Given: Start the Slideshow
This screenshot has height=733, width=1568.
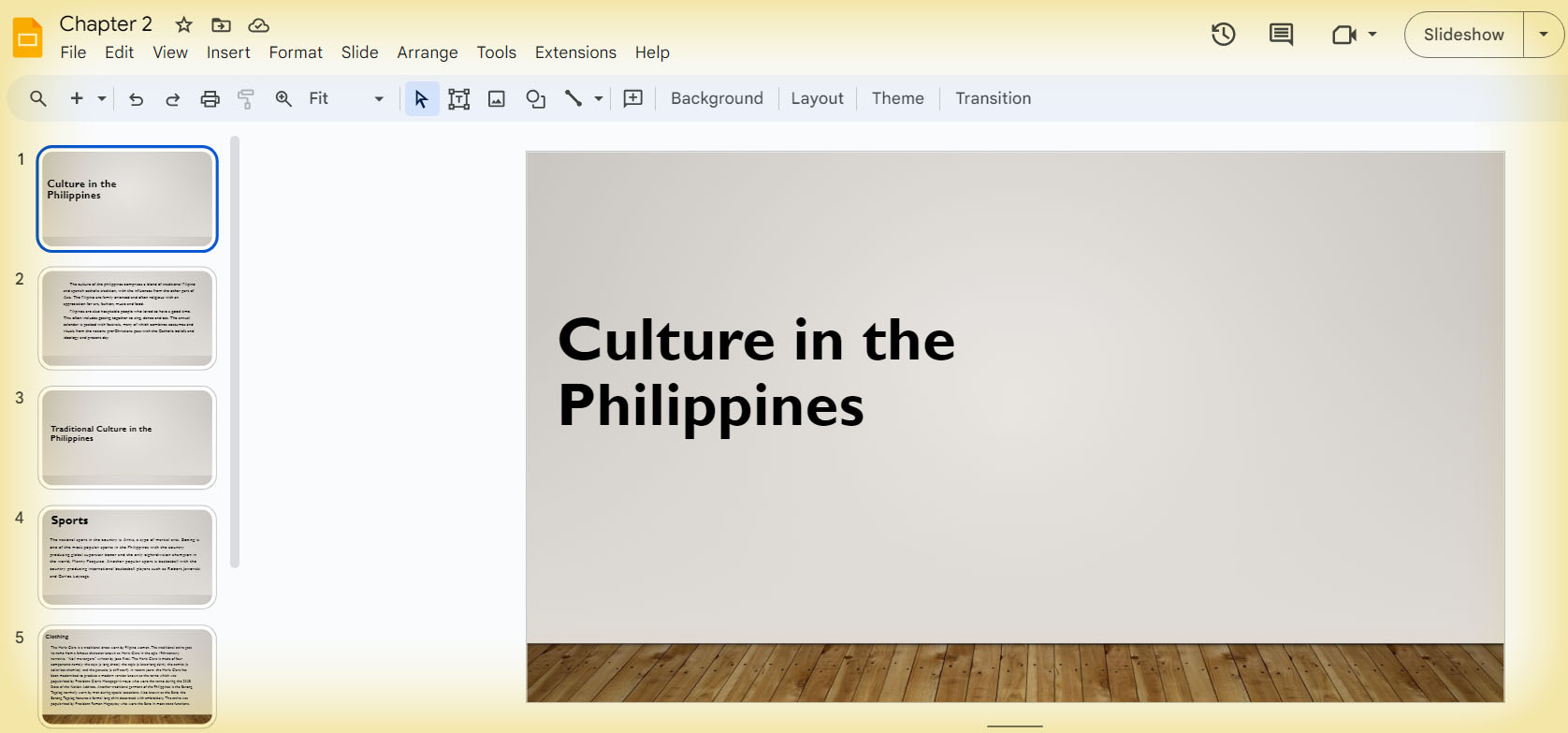Looking at the screenshot, I should point(1463,35).
